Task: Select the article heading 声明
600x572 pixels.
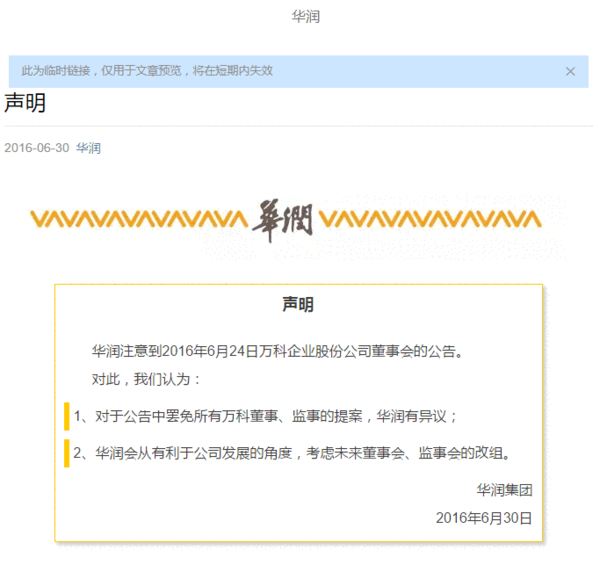Action: pyautogui.click(x=25, y=103)
